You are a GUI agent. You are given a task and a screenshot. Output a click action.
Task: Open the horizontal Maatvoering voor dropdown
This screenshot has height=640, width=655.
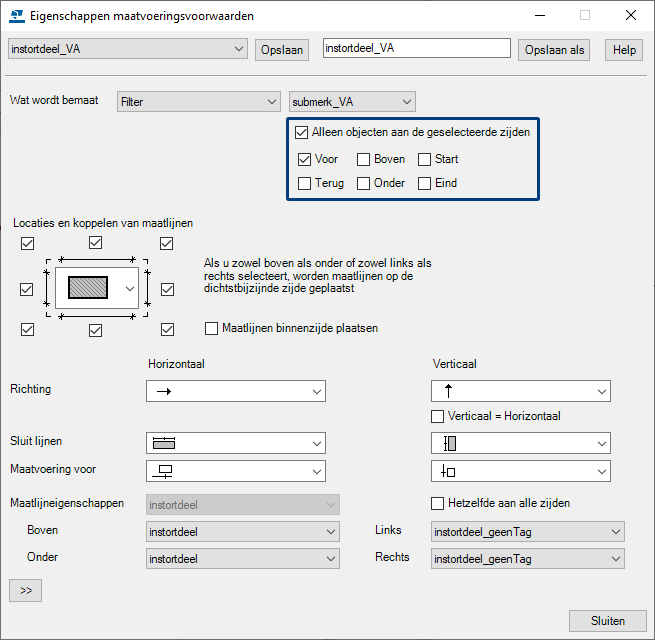pyautogui.click(x=236, y=471)
